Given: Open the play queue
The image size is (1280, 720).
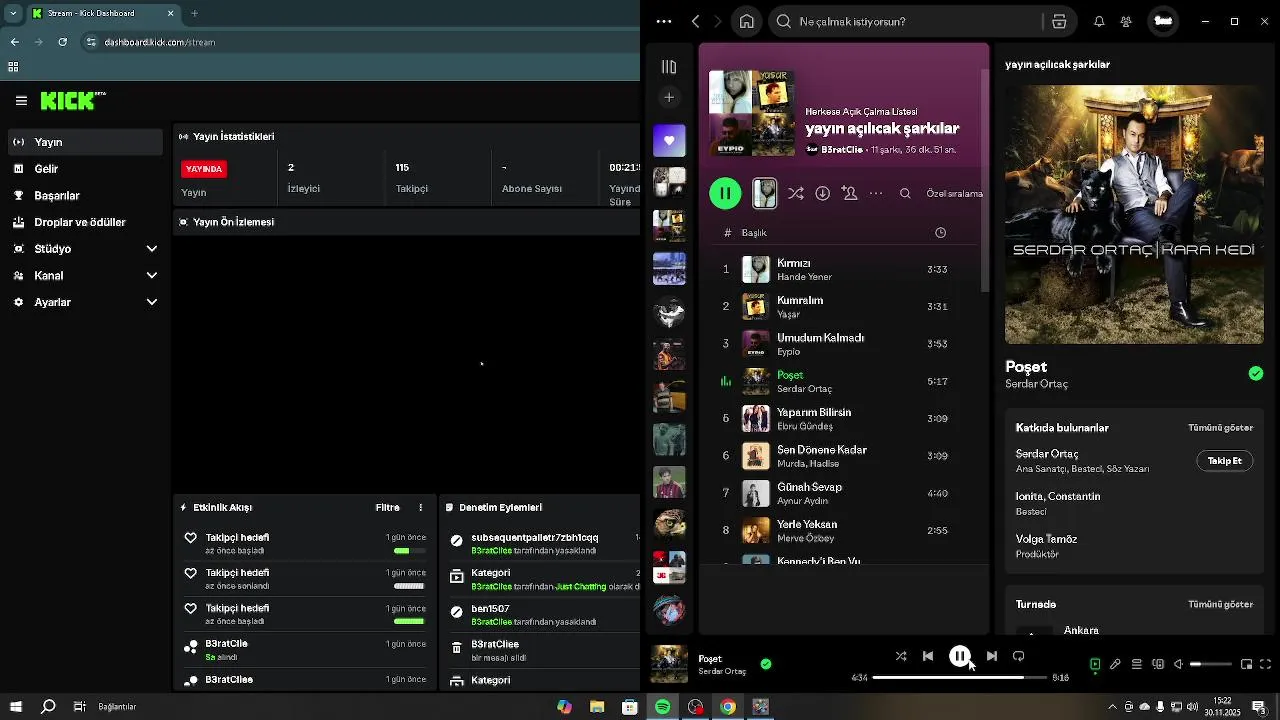Looking at the screenshot, I should click(1136, 664).
